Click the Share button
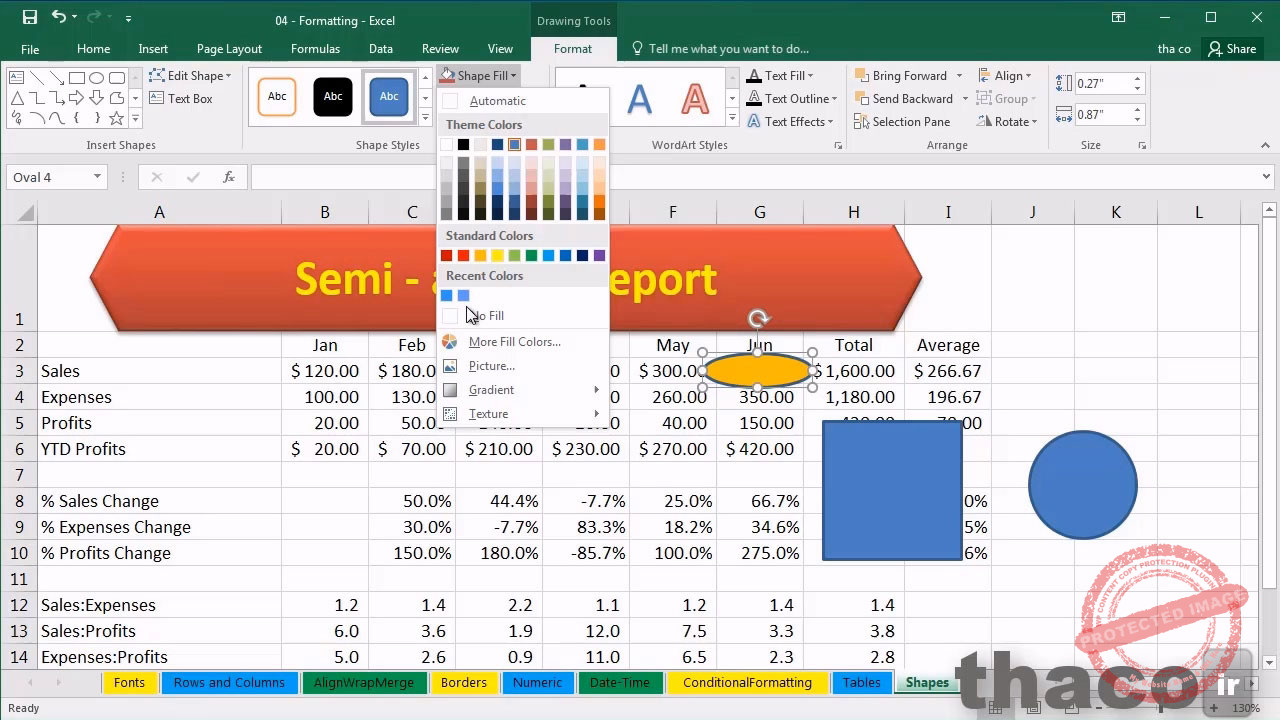The width and height of the screenshot is (1280, 720). point(1230,49)
